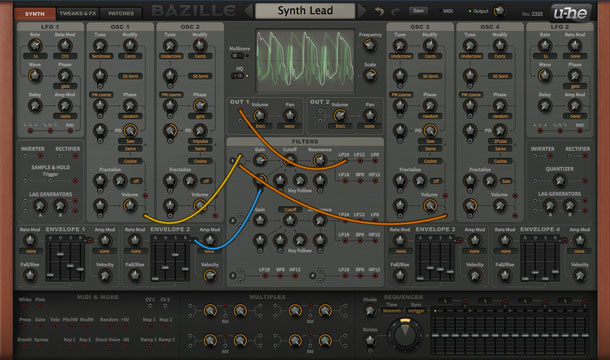Image resolution: width=610 pixels, height=360 pixels.
Task: Click the OUT 1 Volume knob
Action: tap(260, 115)
